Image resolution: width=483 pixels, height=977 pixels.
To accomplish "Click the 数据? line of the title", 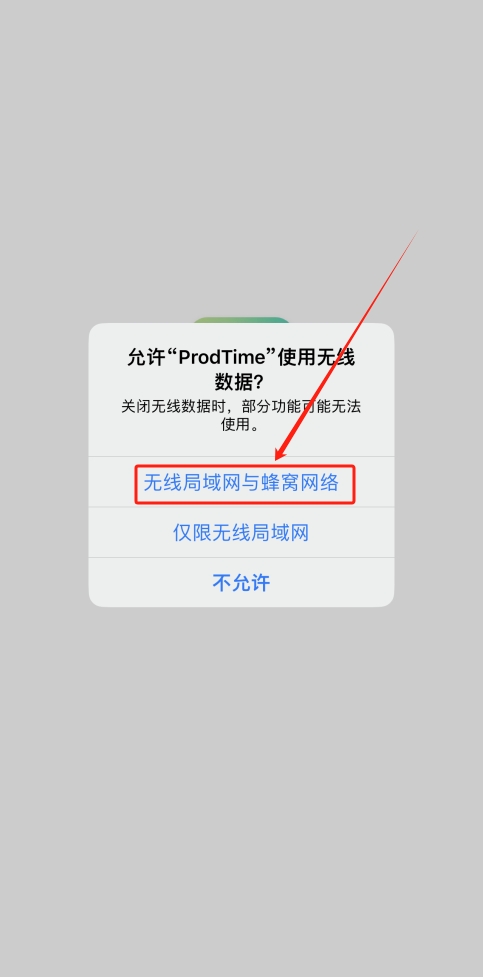I will (x=241, y=381).
